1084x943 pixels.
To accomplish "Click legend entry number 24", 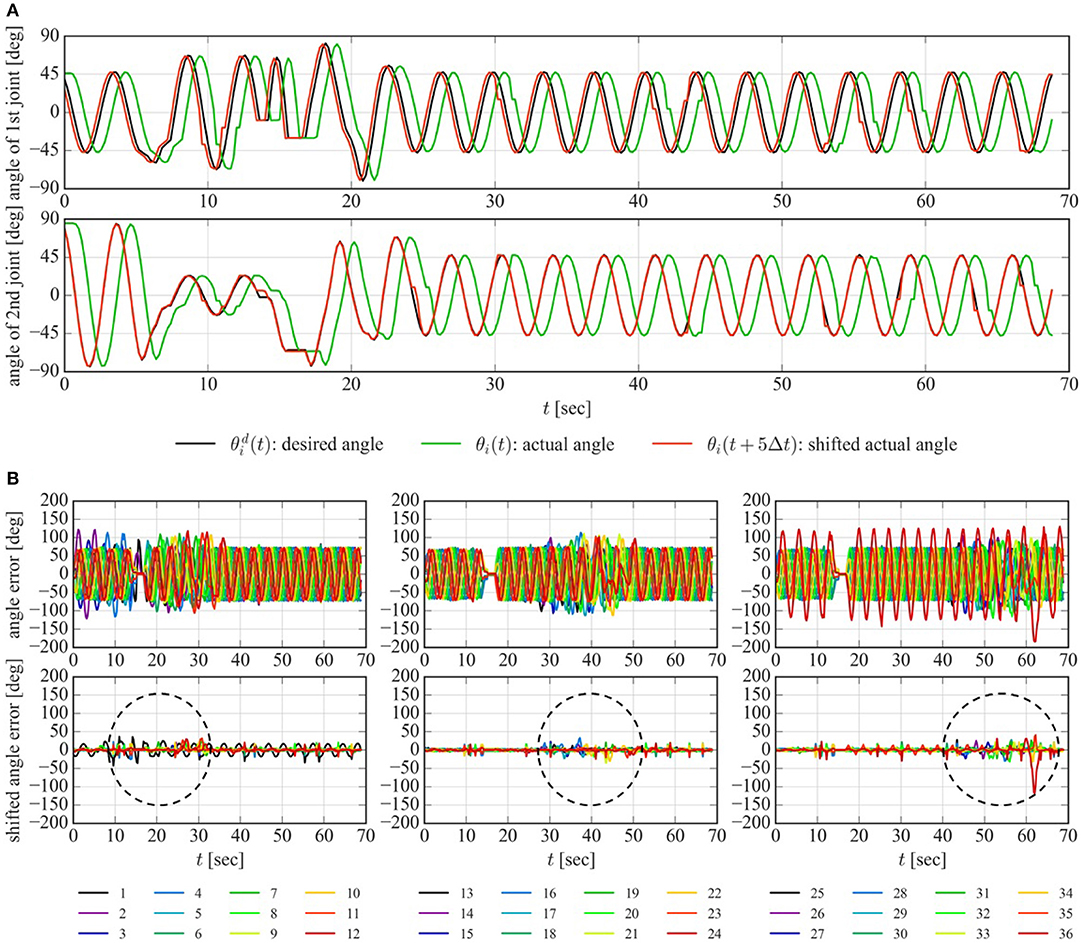I will (x=715, y=933).
